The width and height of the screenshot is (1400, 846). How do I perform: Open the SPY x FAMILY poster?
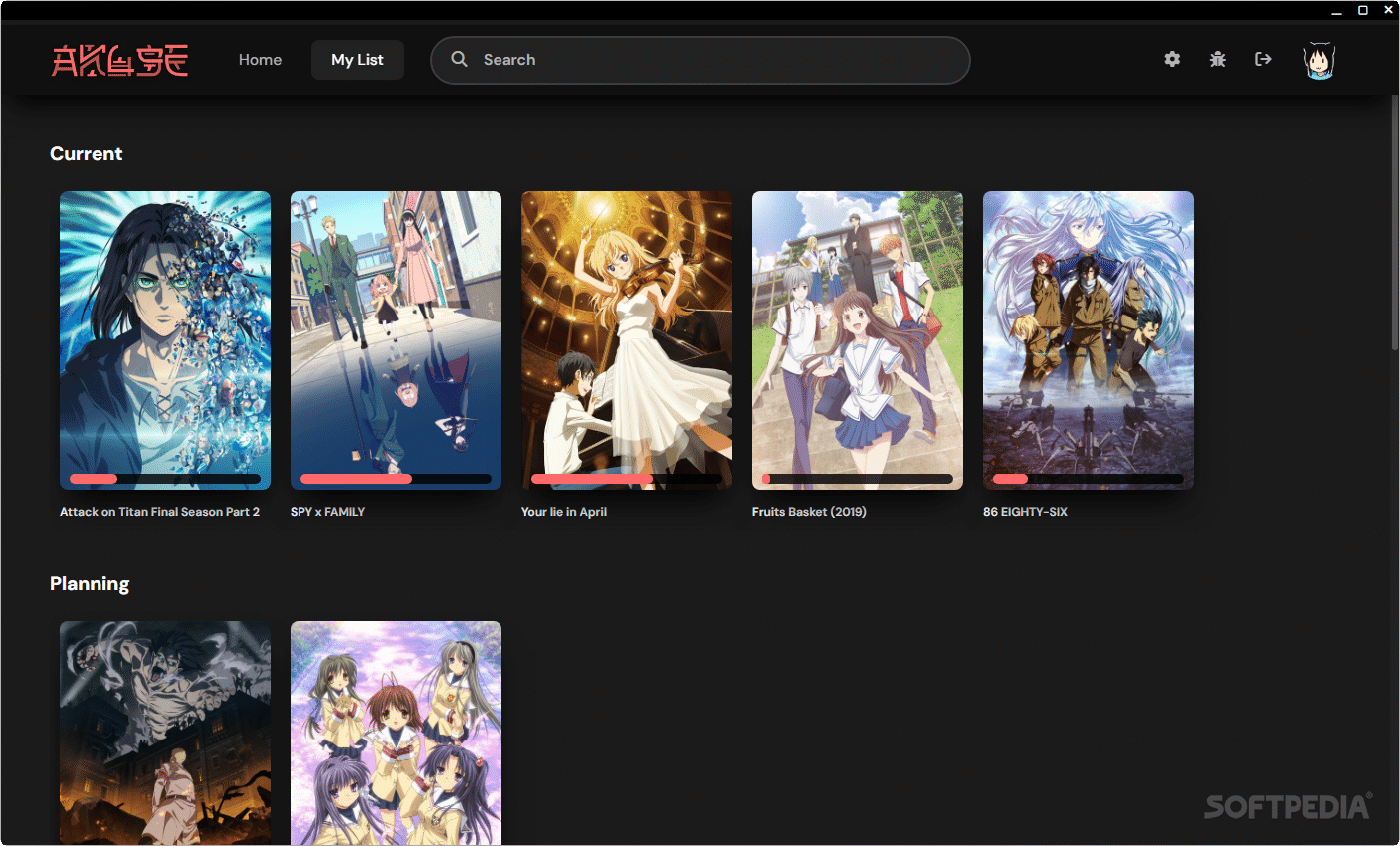396,340
